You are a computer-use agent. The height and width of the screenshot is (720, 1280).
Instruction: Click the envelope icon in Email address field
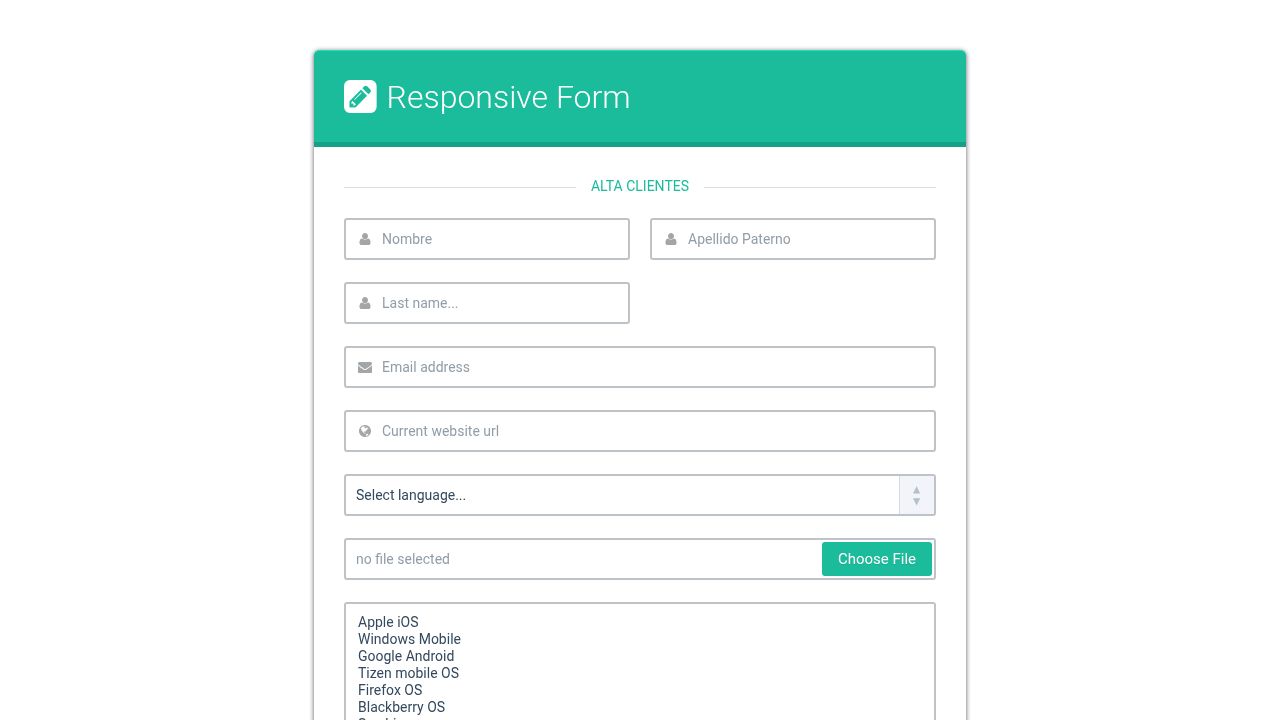pos(365,367)
